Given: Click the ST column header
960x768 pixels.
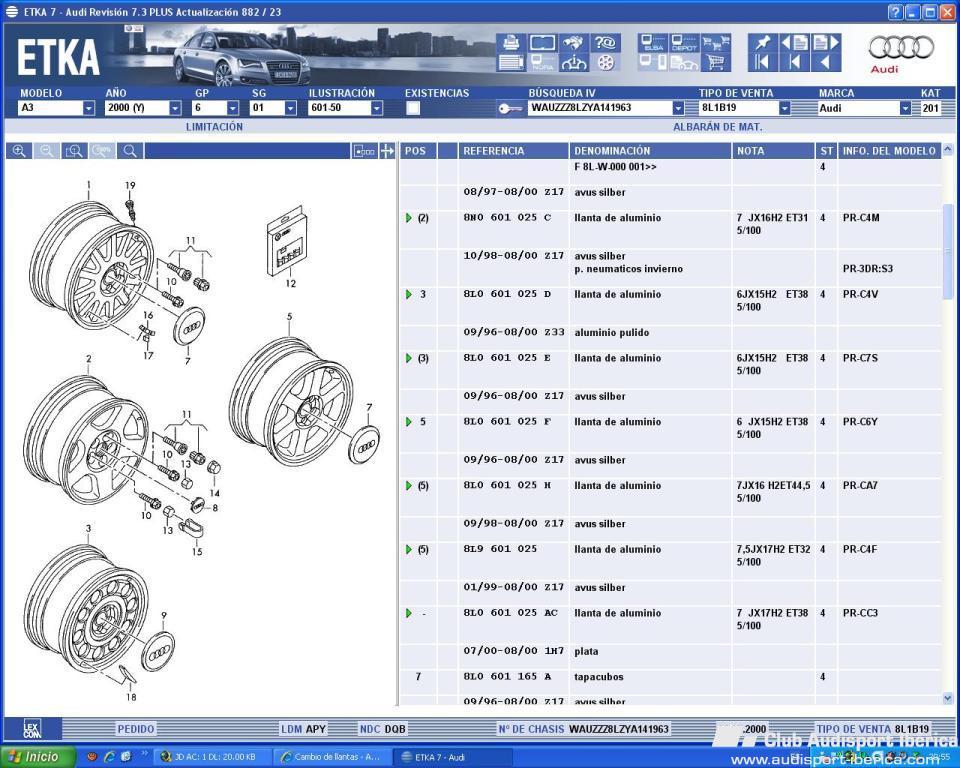Looking at the screenshot, I should [x=827, y=151].
